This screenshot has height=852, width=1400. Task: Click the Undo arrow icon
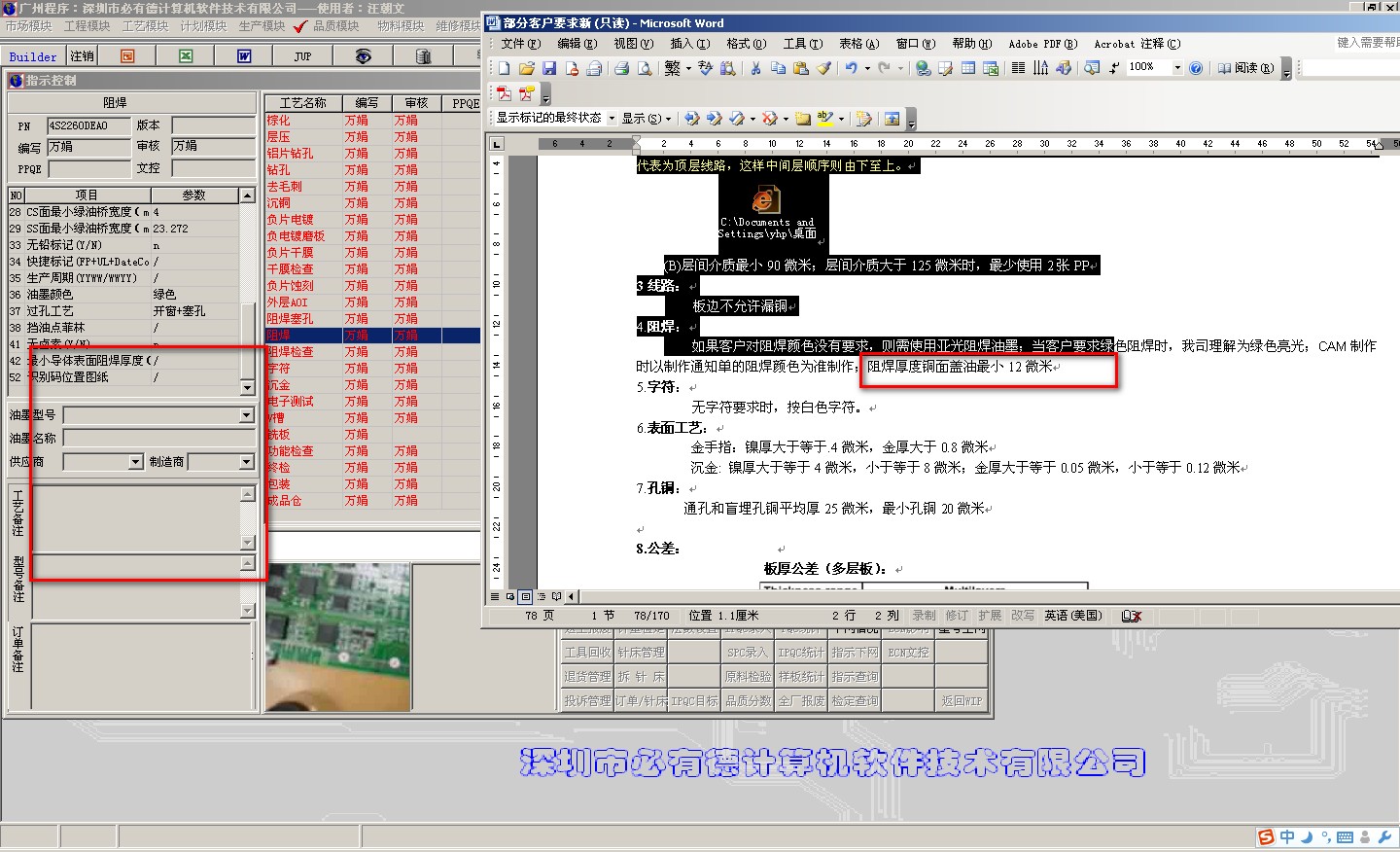coord(852,68)
